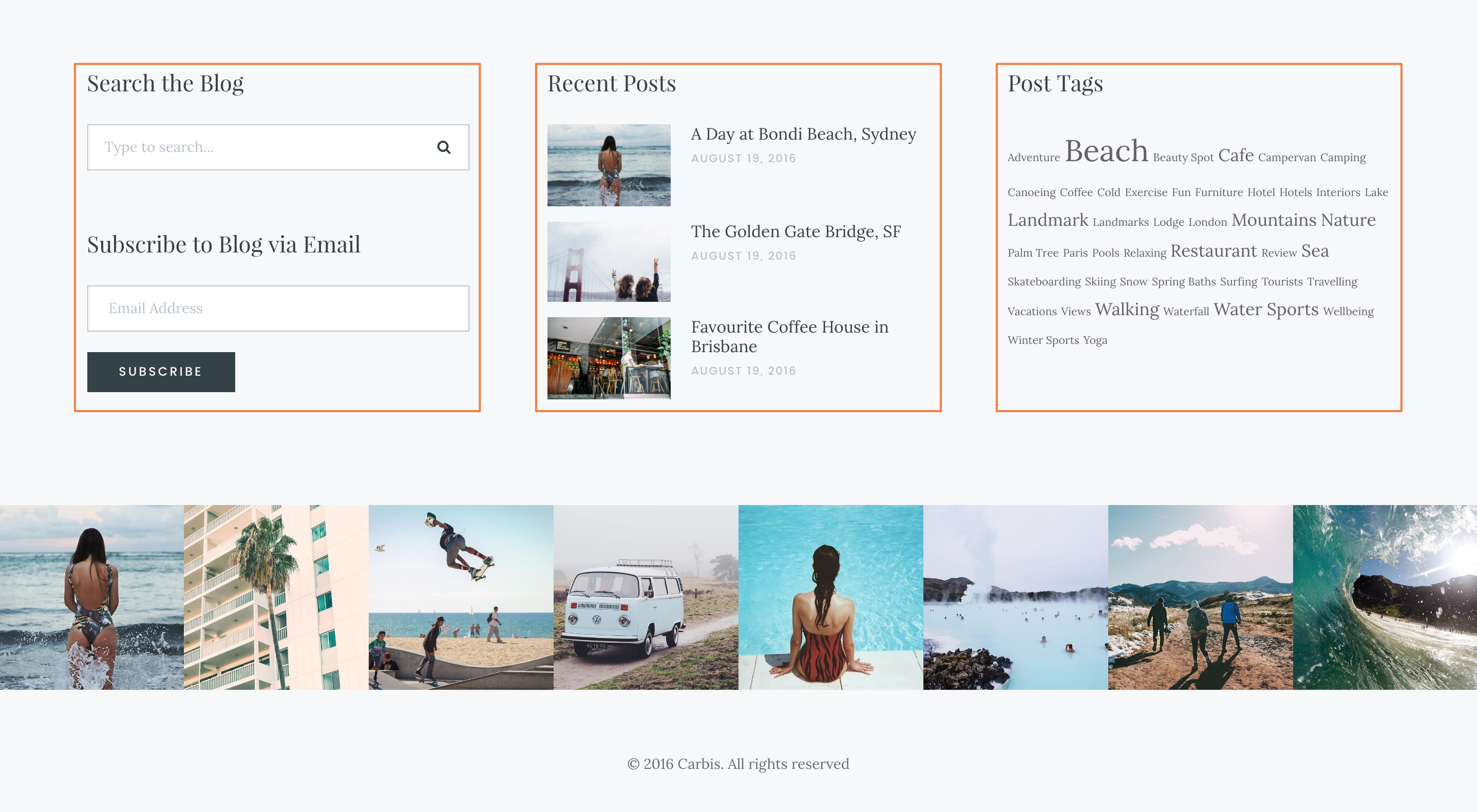
Task: Select the Coffee tag
Action: click(1075, 192)
